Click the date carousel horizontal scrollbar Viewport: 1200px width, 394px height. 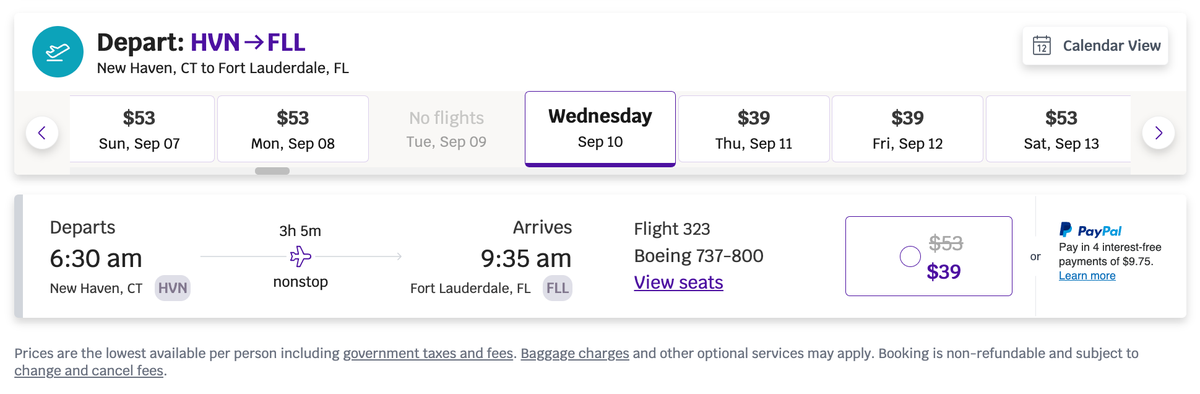point(272,171)
